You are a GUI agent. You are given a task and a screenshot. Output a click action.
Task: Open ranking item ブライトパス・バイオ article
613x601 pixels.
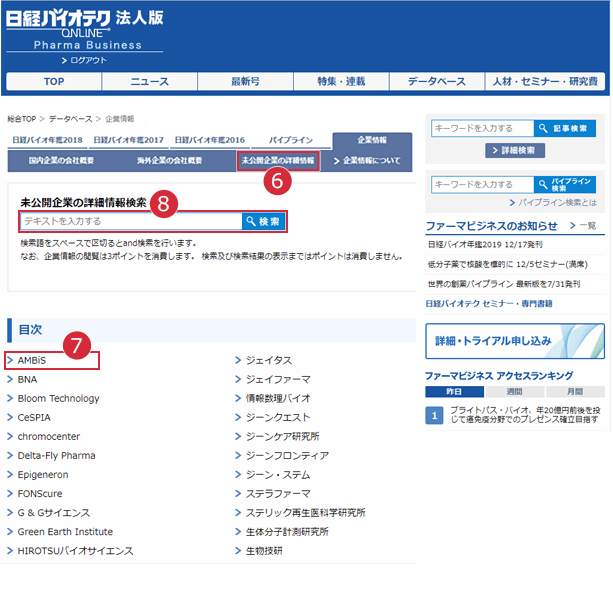(525, 415)
